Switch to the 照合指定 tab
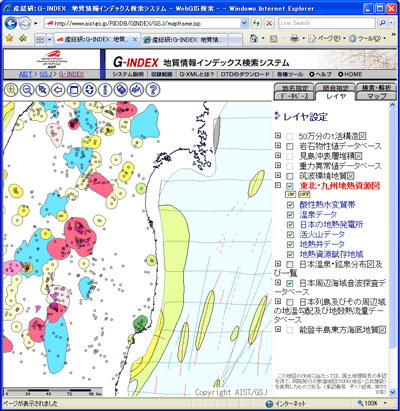This screenshot has width=400, height=411. (x=336, y=88)
